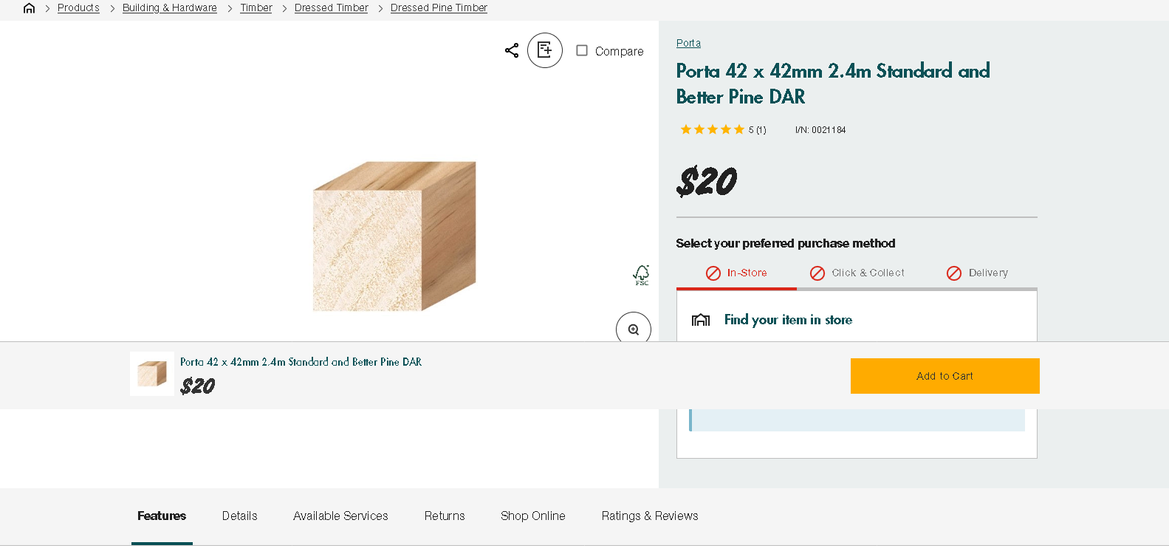Screen dimensions: 1169x560
Task: Click the zoom magnifier on product image
Action: point(633,328)
